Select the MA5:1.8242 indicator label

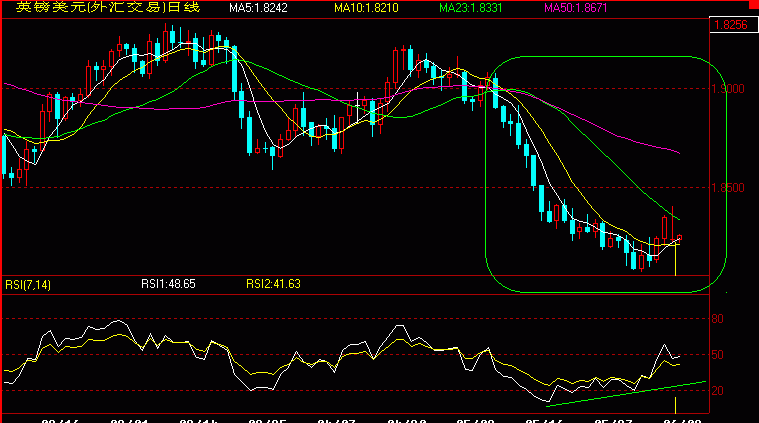(258, 8)
